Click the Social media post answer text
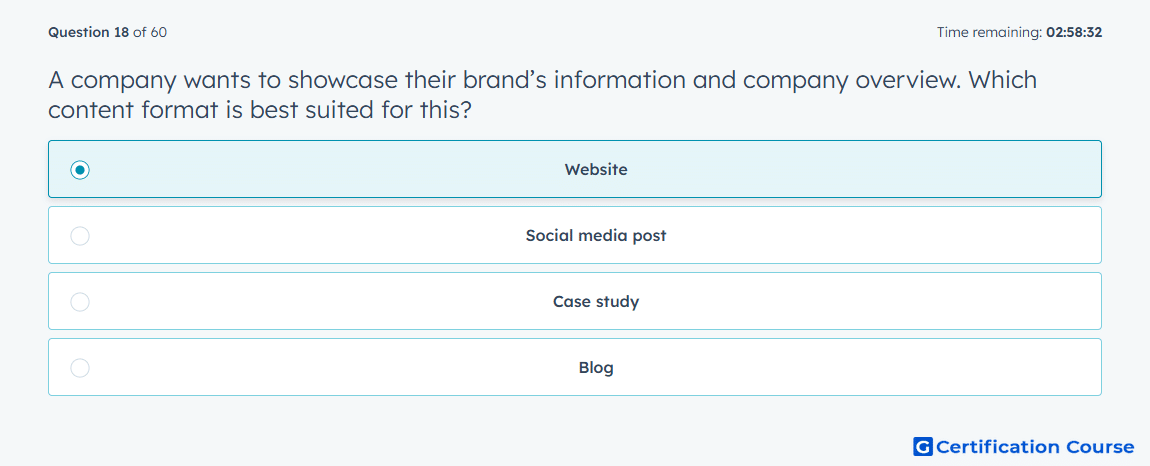 [596, 236]
